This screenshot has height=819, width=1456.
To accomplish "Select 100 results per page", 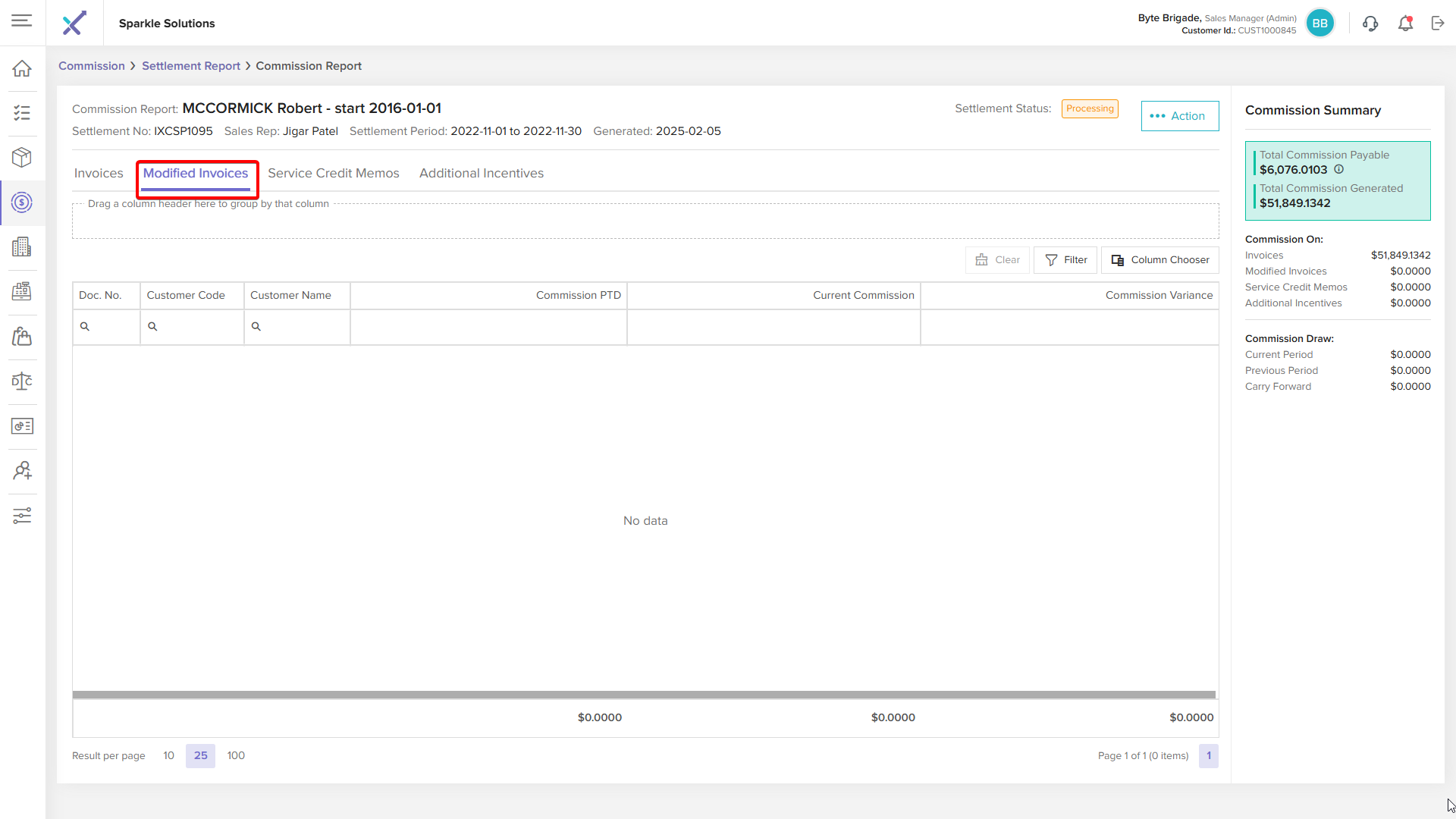I will coord(236,756).
